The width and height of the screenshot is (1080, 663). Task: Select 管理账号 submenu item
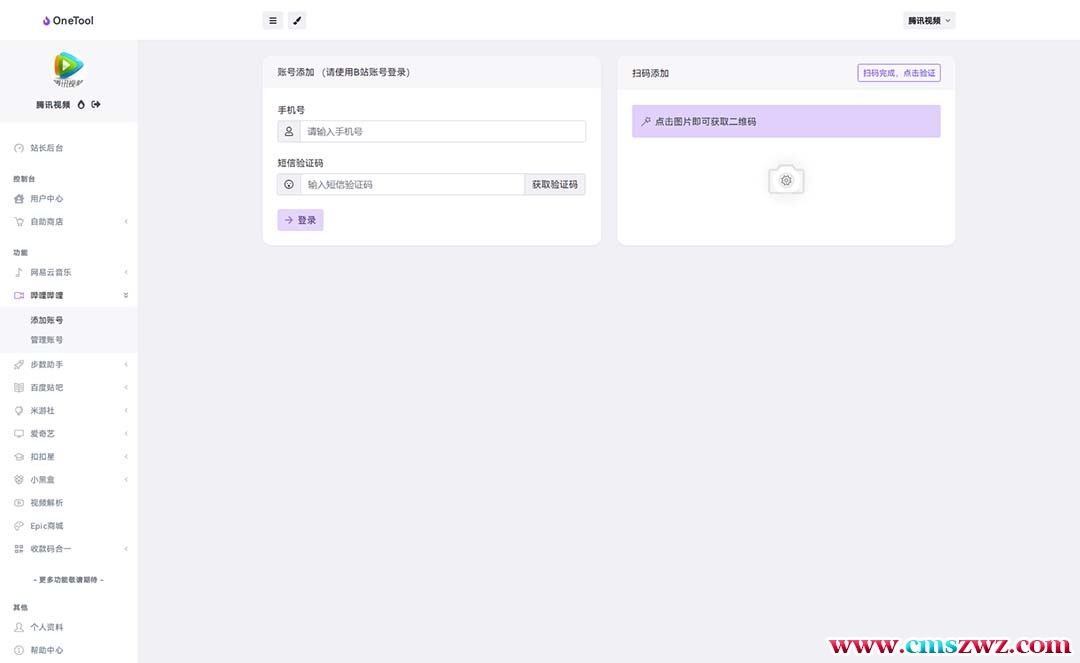click(x=46, y=340)
